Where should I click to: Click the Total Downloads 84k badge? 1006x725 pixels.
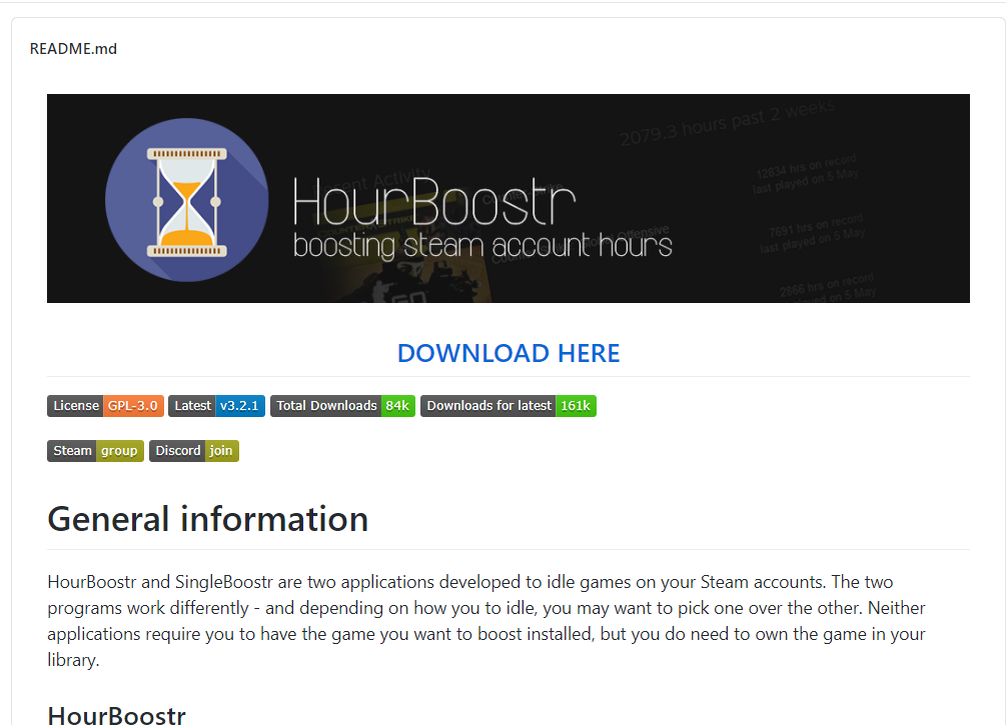tap(343, 405)
